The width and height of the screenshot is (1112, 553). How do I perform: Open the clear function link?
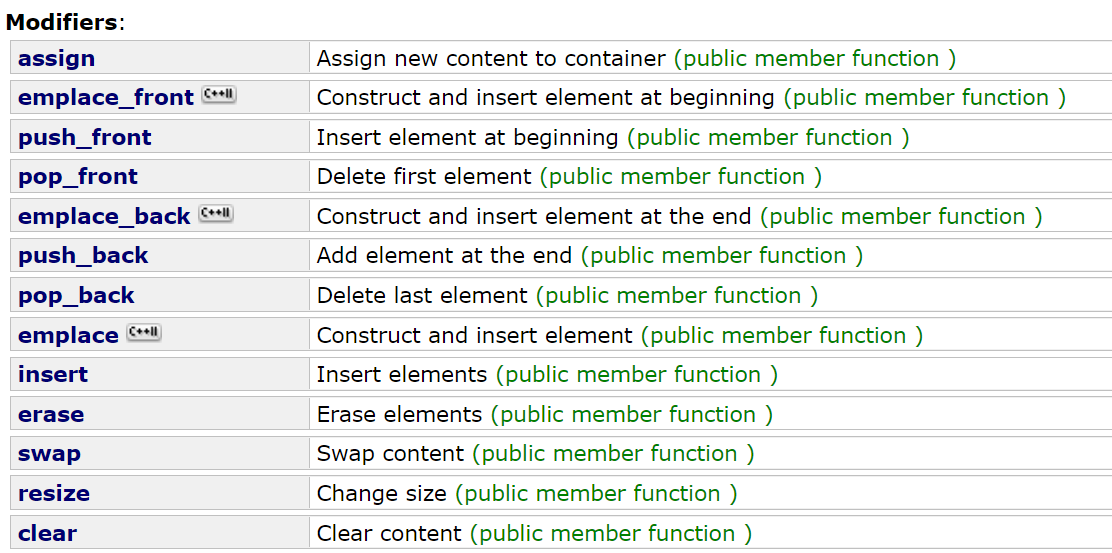coord(47,534)
